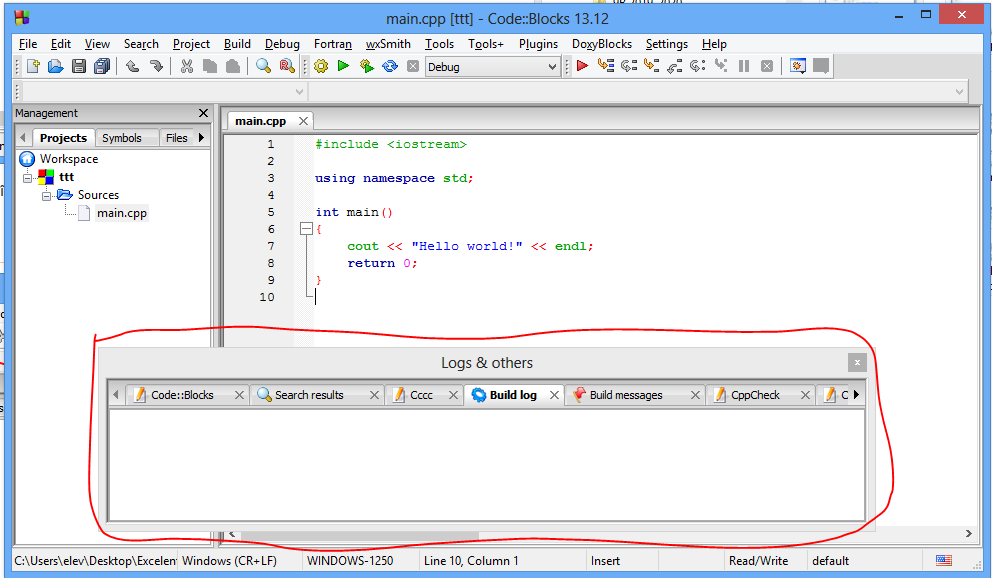The height and width of the screenshot is (578, 992).
Task: Open the Replace tool icon
Action: (x=287, y=66)
